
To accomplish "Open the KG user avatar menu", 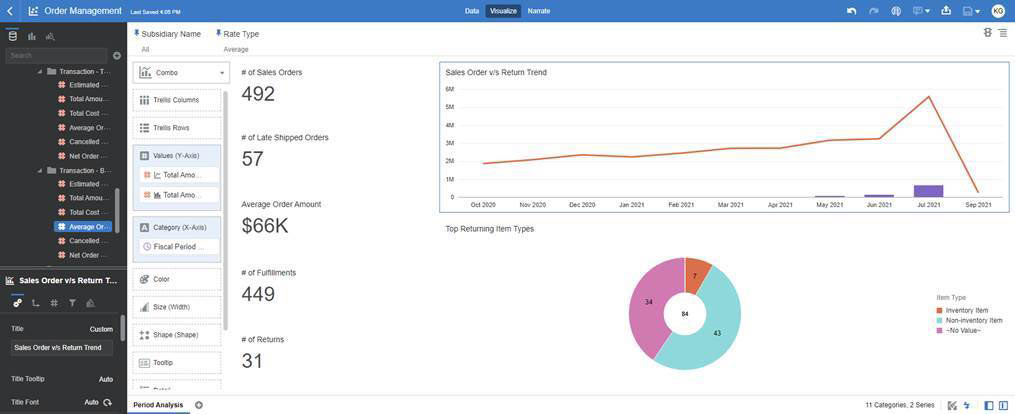I will [x=997, y=11].
